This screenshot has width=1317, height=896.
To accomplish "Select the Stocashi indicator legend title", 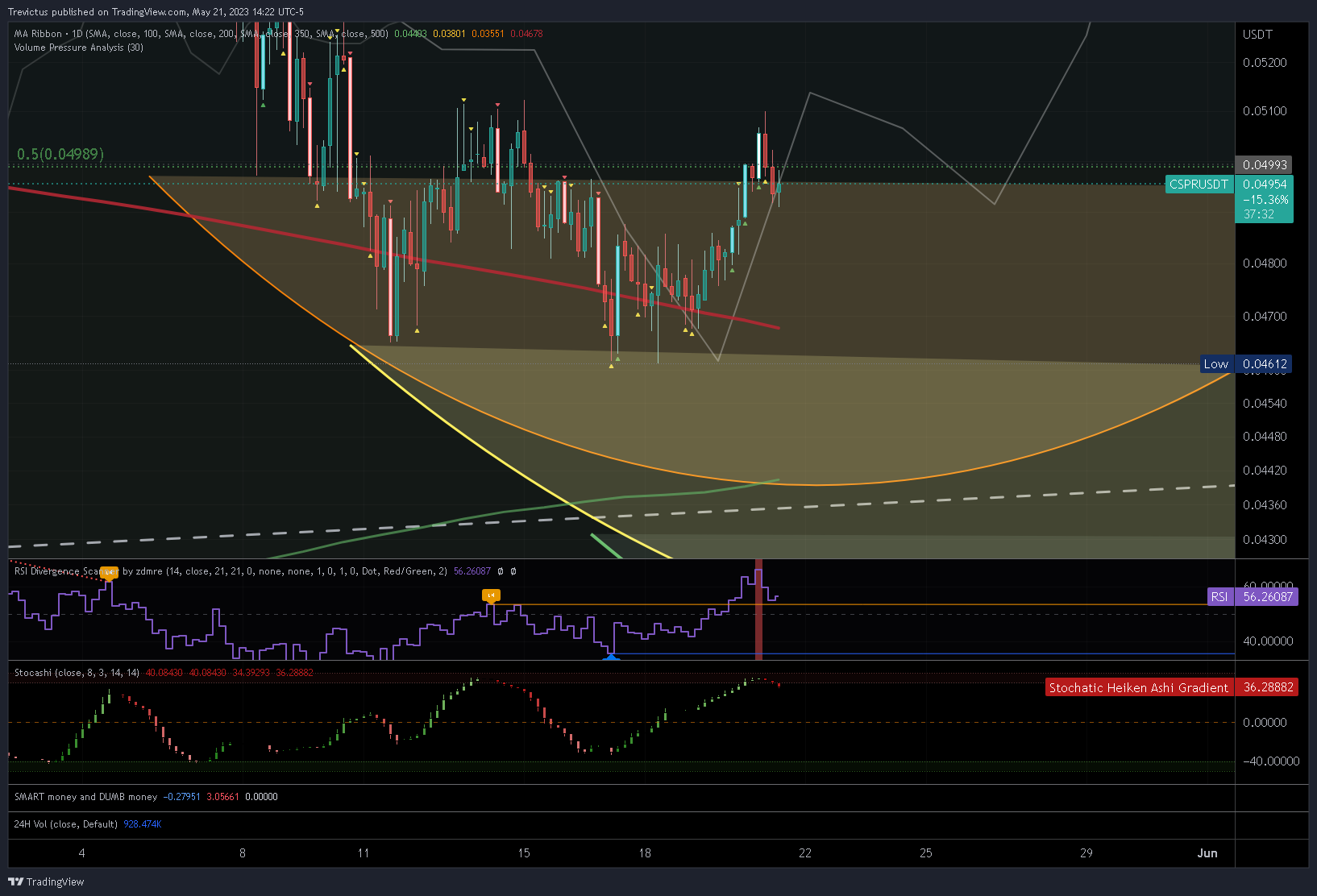I will 77,673.
